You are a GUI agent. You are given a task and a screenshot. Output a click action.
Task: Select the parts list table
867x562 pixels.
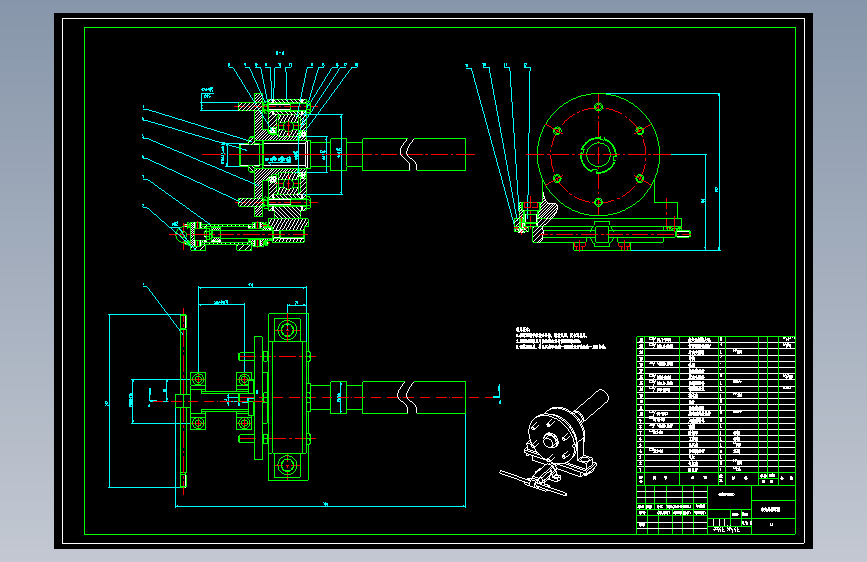(x=715, y=410)
